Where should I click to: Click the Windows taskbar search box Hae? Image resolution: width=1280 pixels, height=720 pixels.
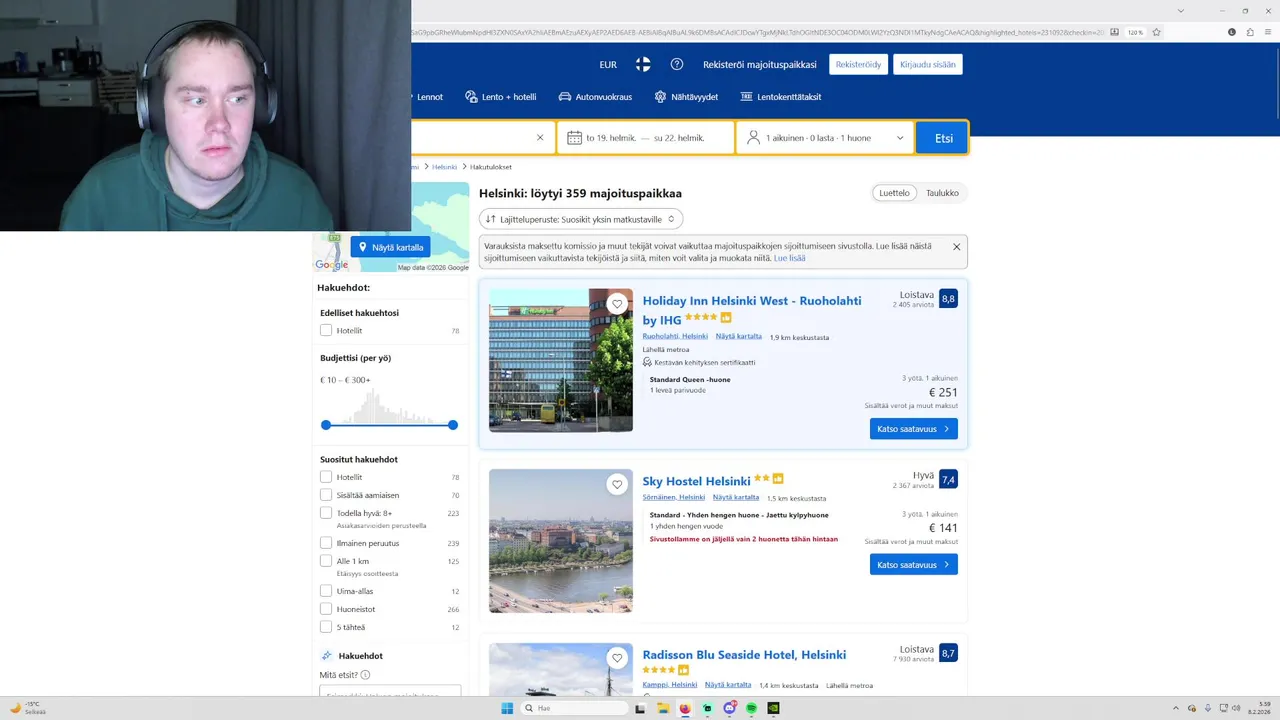575,708
